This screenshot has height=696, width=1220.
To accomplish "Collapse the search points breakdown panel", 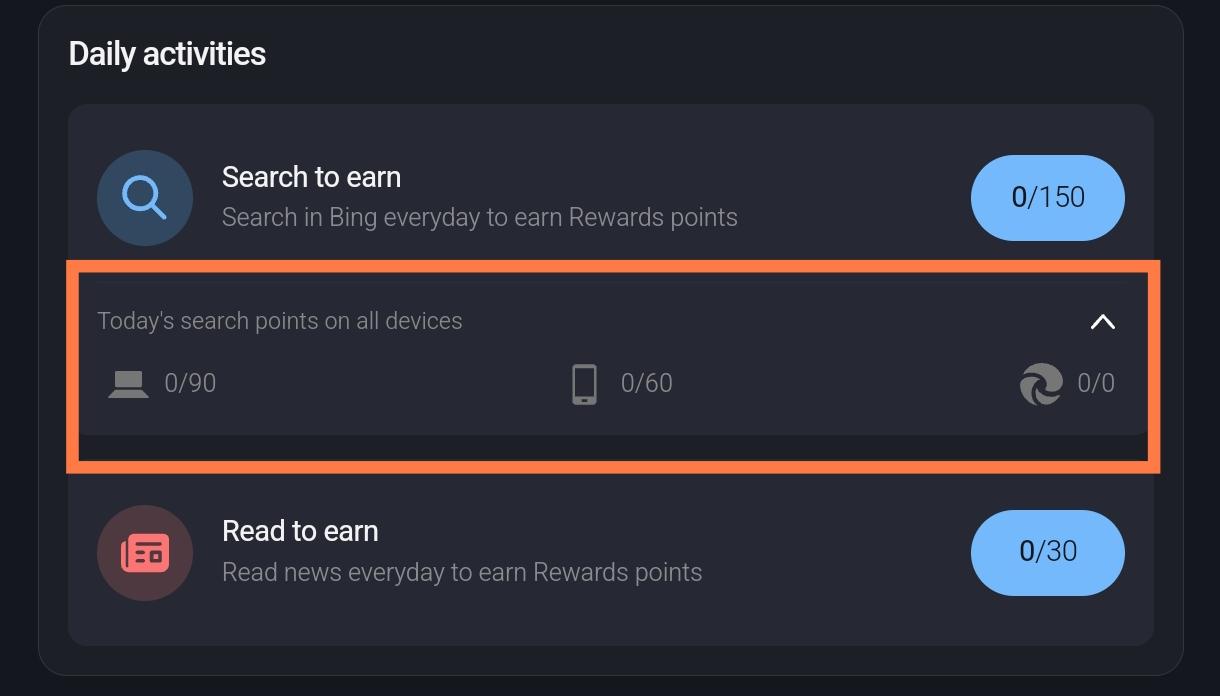I will [1102, 322].
